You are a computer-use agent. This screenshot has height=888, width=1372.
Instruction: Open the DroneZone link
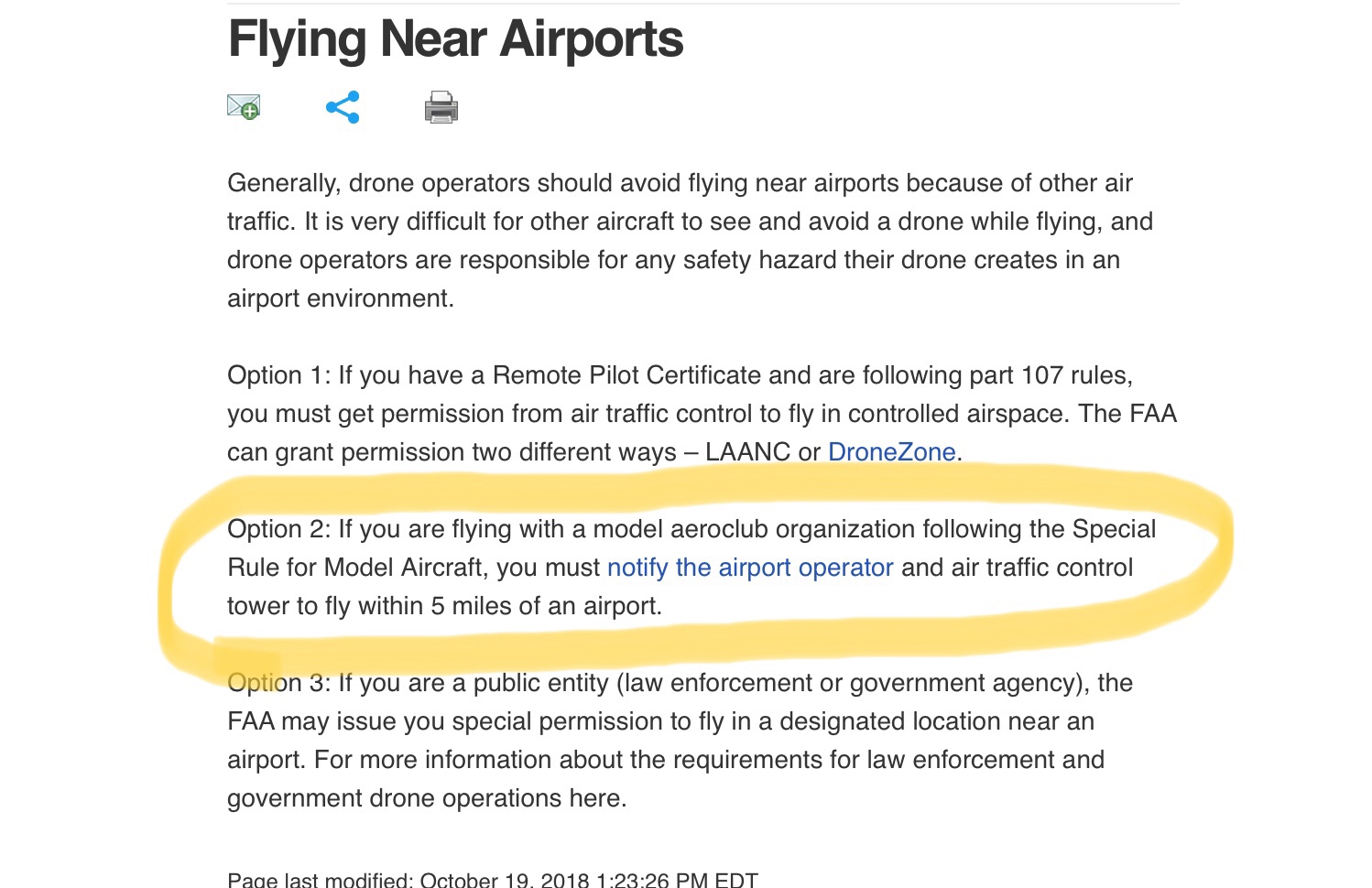892,452
